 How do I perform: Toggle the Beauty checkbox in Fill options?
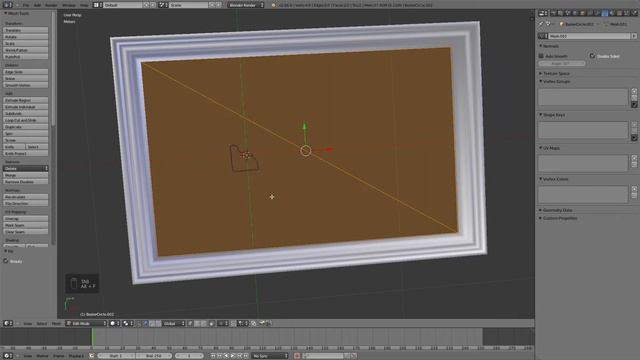[6, 261]
